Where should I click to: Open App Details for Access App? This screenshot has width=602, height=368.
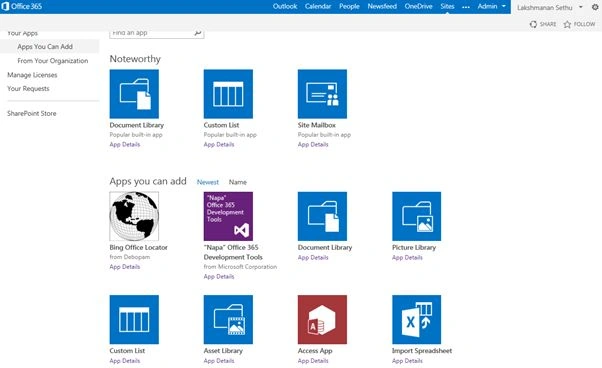click(x=313, y=361)
